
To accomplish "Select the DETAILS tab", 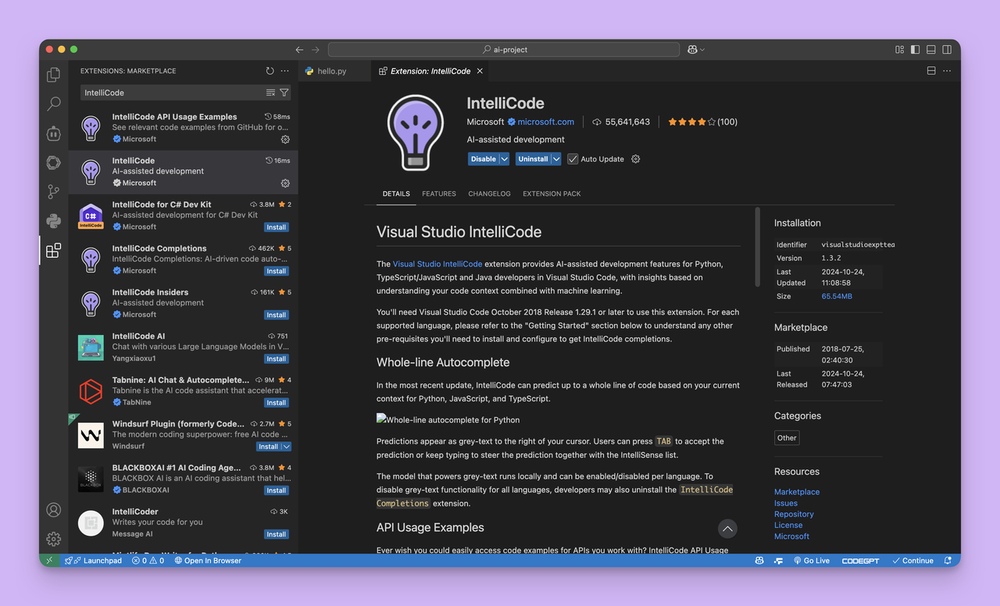I will pyautogui.click(x=396, y=193).
